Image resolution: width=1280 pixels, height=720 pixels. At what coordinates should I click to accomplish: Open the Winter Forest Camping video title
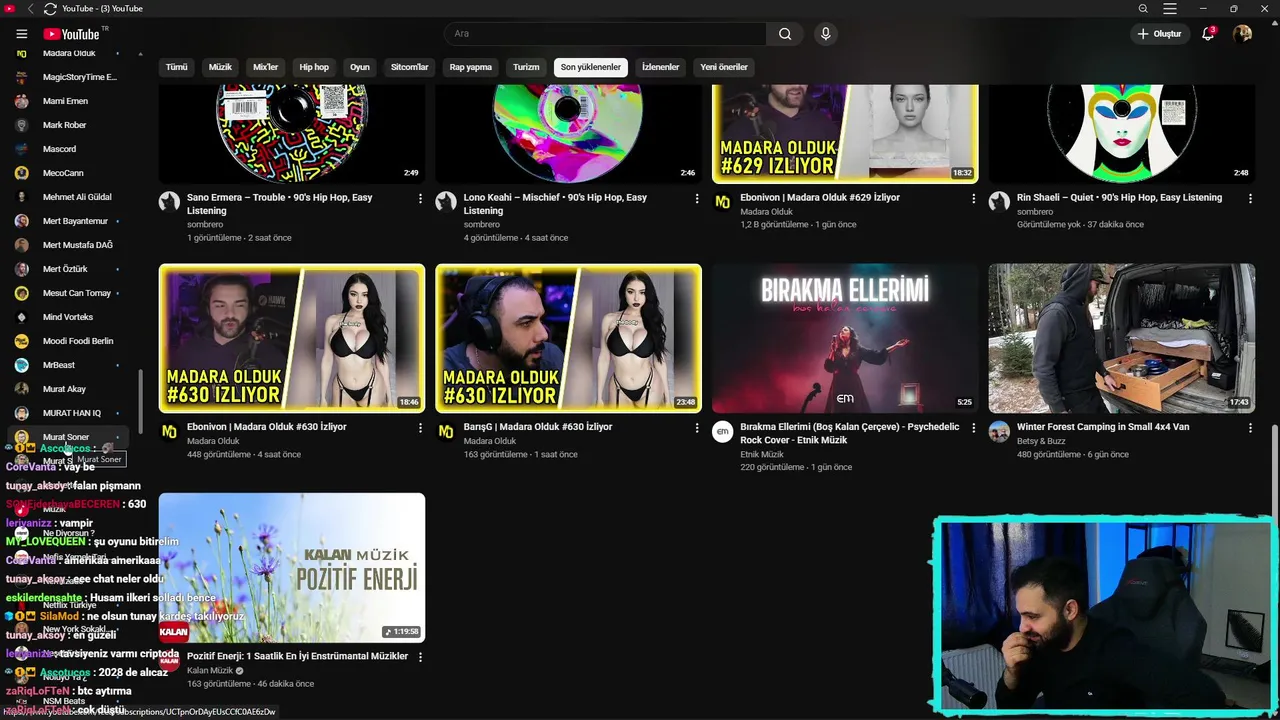click(x=1103, y=427)
